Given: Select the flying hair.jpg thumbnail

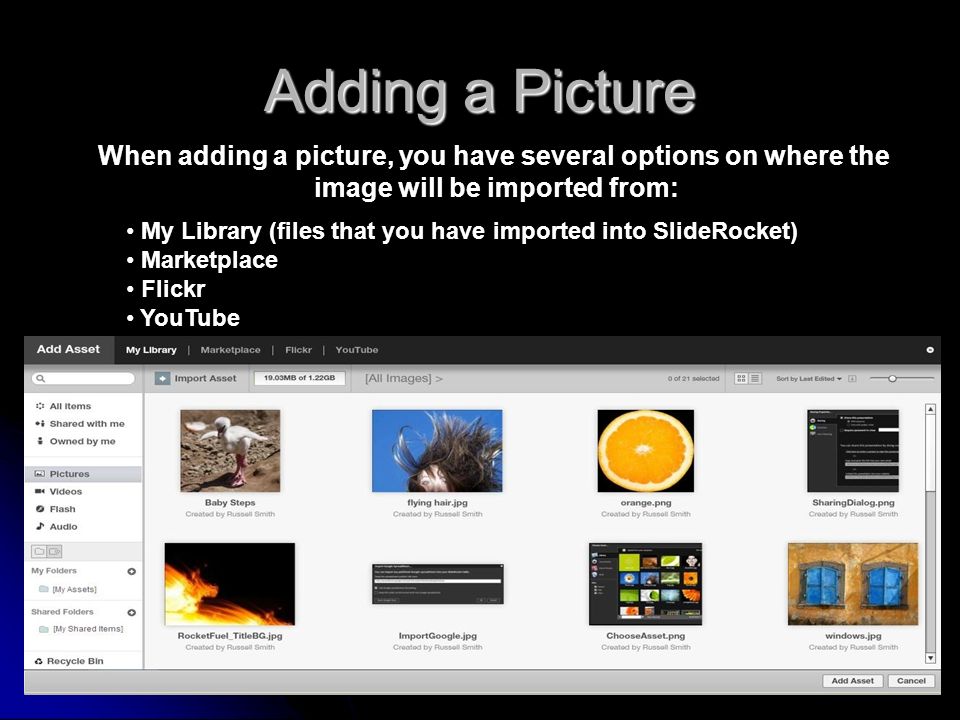Looking at the screenshot, I should (x=437, y=451).
